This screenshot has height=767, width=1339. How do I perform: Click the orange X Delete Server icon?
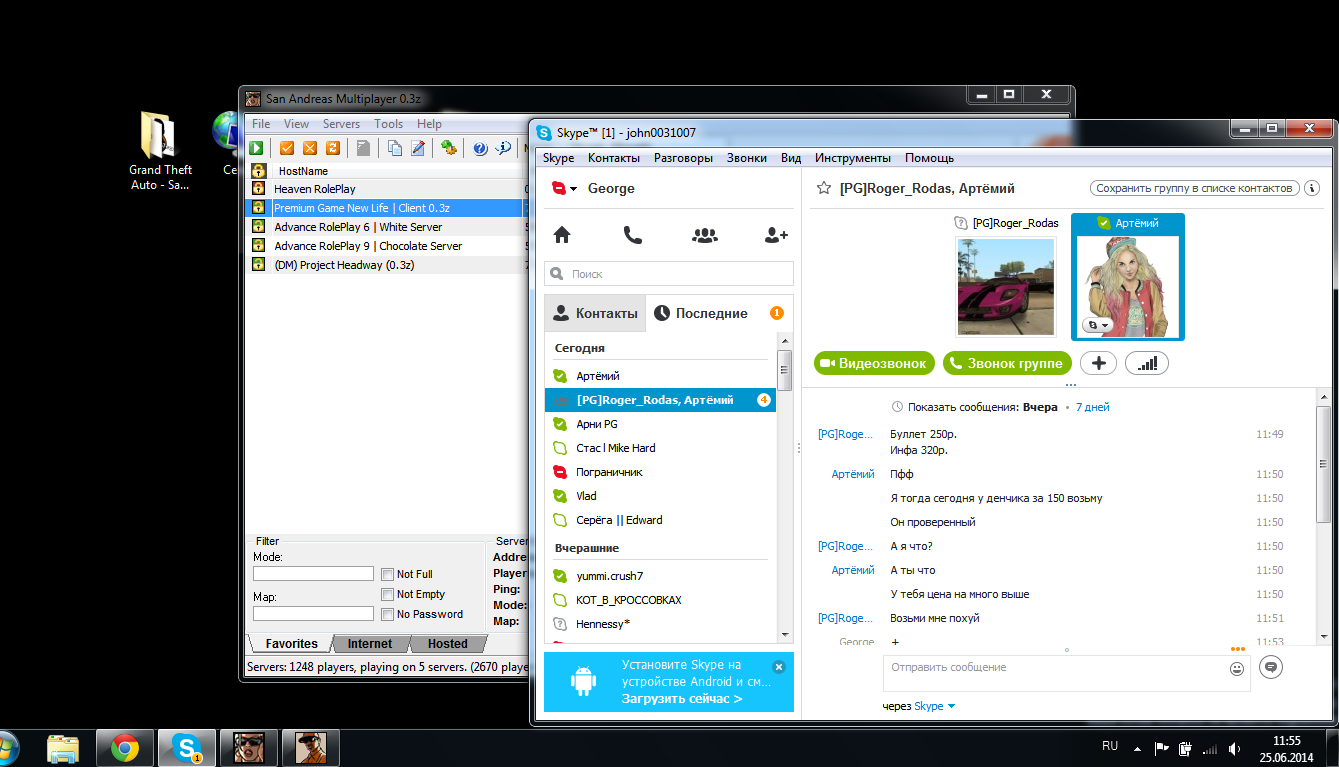pyautogui.click(x=310, y=148)
